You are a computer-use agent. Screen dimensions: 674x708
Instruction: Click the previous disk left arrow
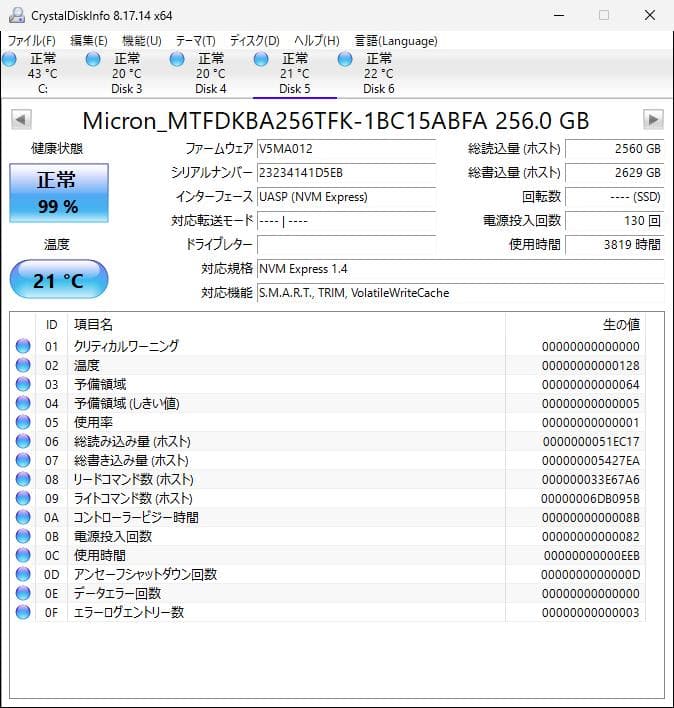[21, 120]
